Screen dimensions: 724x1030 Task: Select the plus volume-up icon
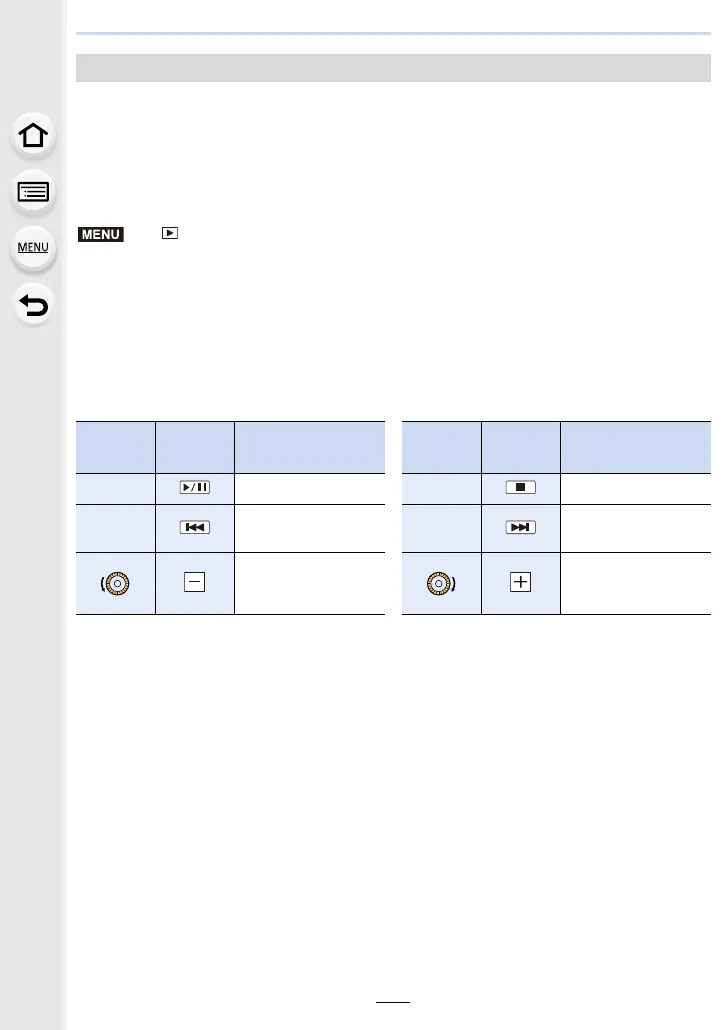(520, 583)
